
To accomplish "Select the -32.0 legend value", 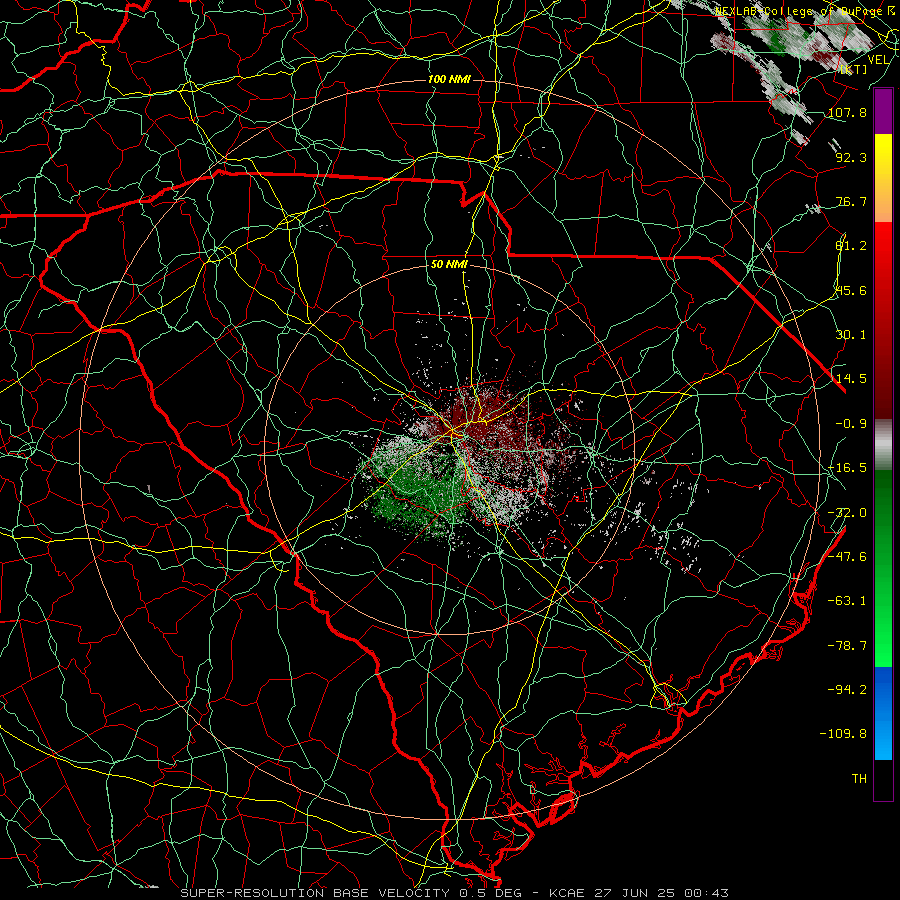I will 847,513.
